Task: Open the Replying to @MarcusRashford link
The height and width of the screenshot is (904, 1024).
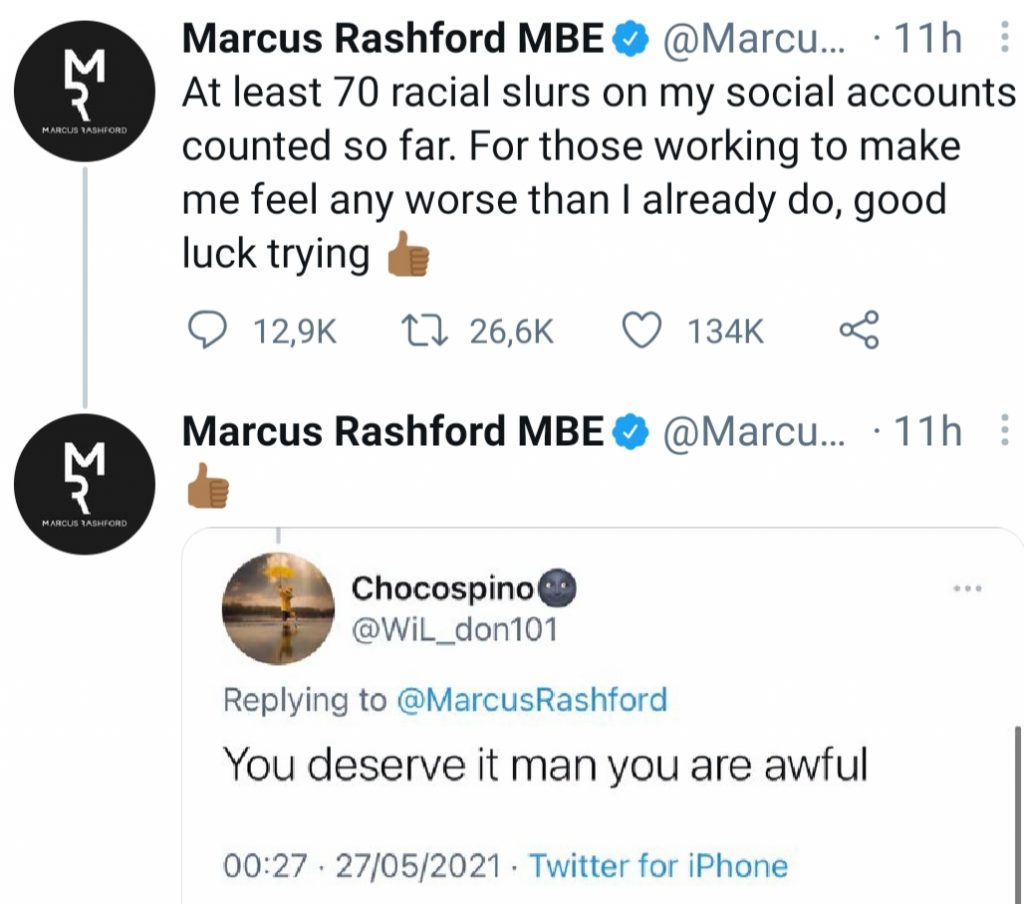Action: coord(531,701)
